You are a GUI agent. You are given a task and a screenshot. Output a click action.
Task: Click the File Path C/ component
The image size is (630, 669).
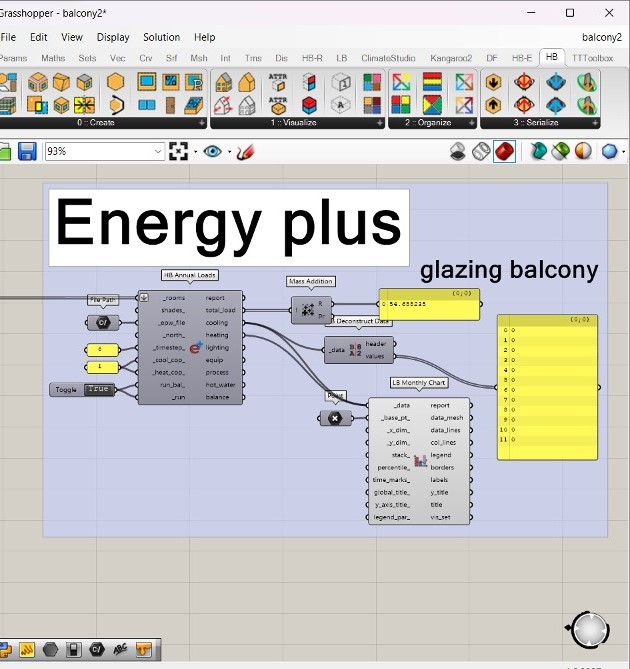[x=102, y=323]
